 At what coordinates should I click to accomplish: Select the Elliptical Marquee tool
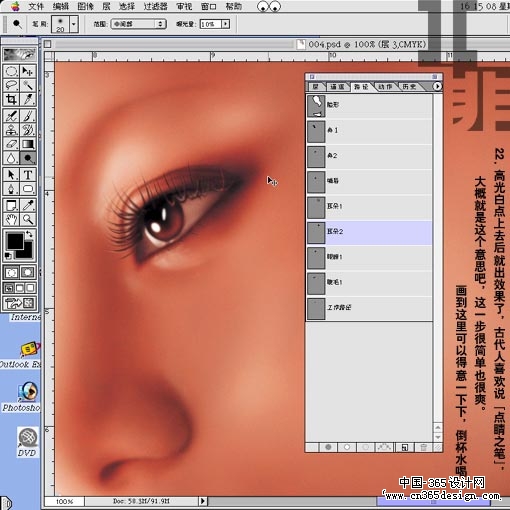pyautogui.click(x=11, y=71)
